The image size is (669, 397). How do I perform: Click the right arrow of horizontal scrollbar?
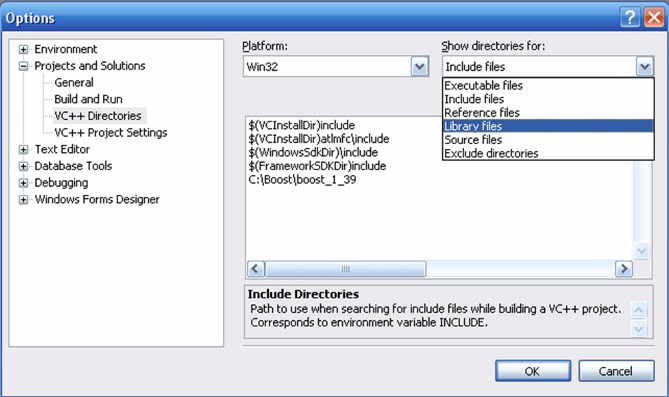[624, 269]
